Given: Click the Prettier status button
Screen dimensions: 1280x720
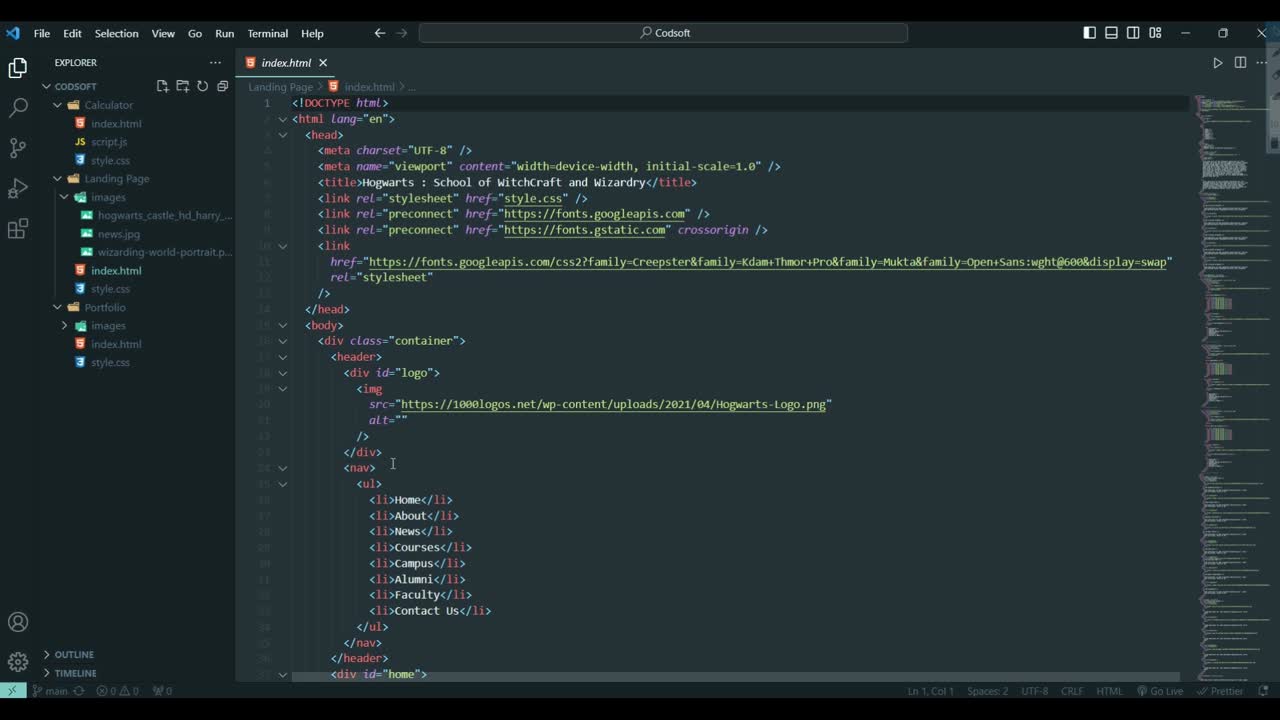Looking at the screenshot, I should pyautogui.click(x=1220, y=691).
